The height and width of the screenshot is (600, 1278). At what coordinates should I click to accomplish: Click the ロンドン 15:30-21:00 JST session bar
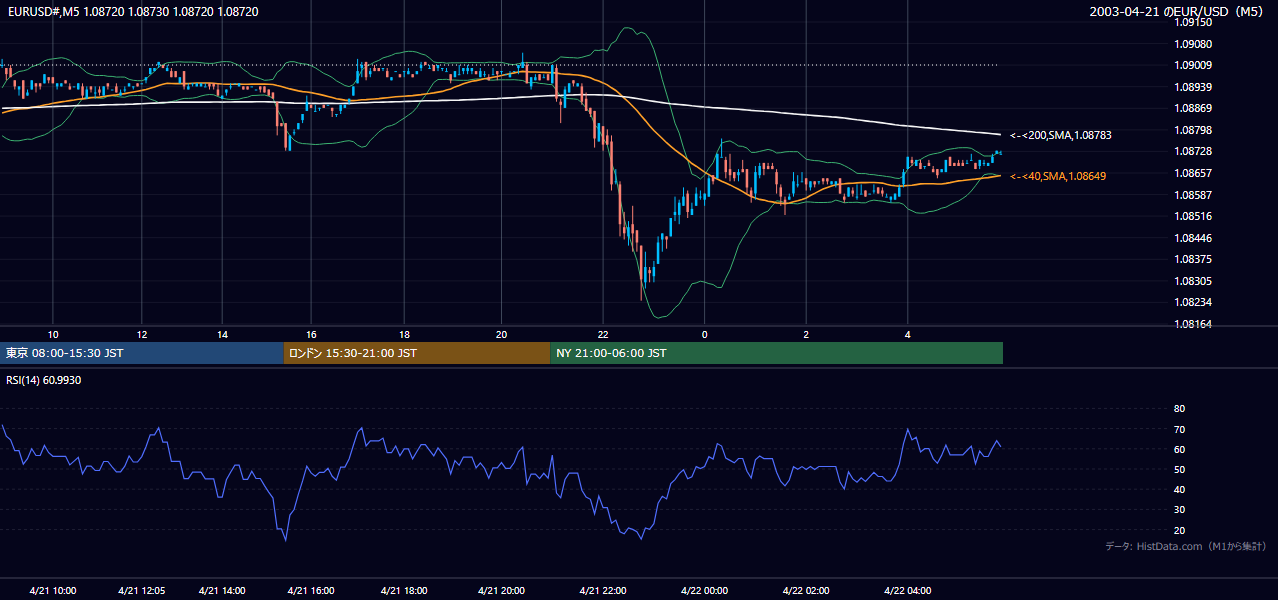417,353
